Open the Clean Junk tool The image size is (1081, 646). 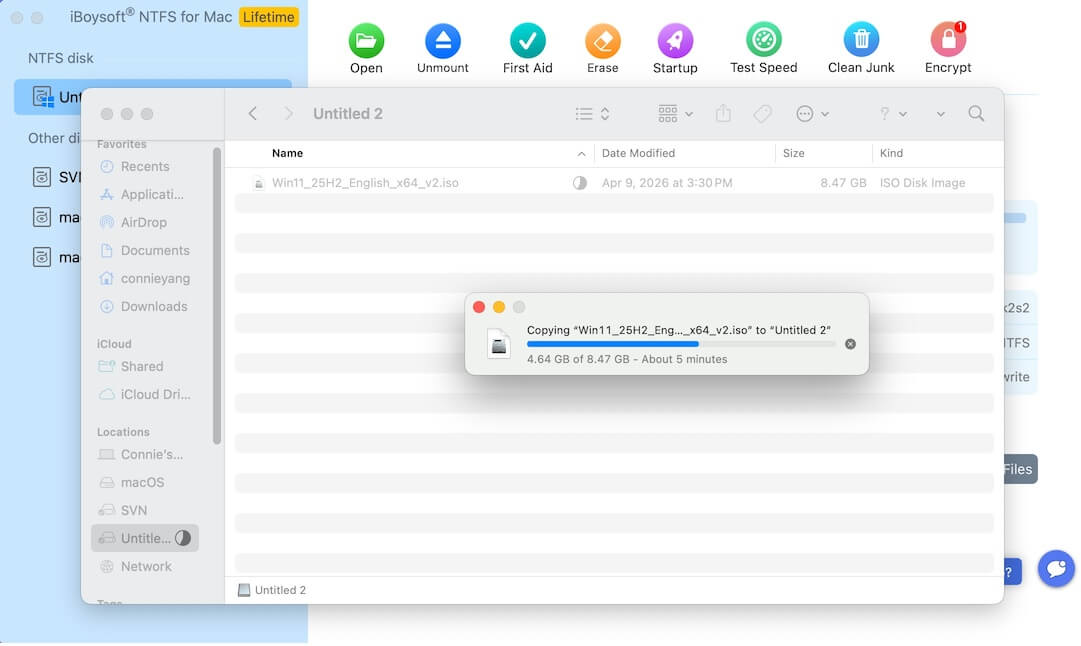(x=861, y=41)
